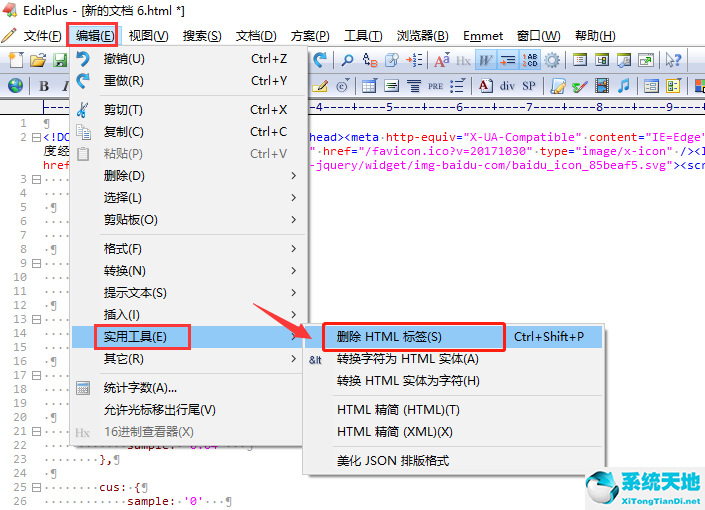Toggle auto indent toolbar button
The image size is (705, 510).
(508, 60)
